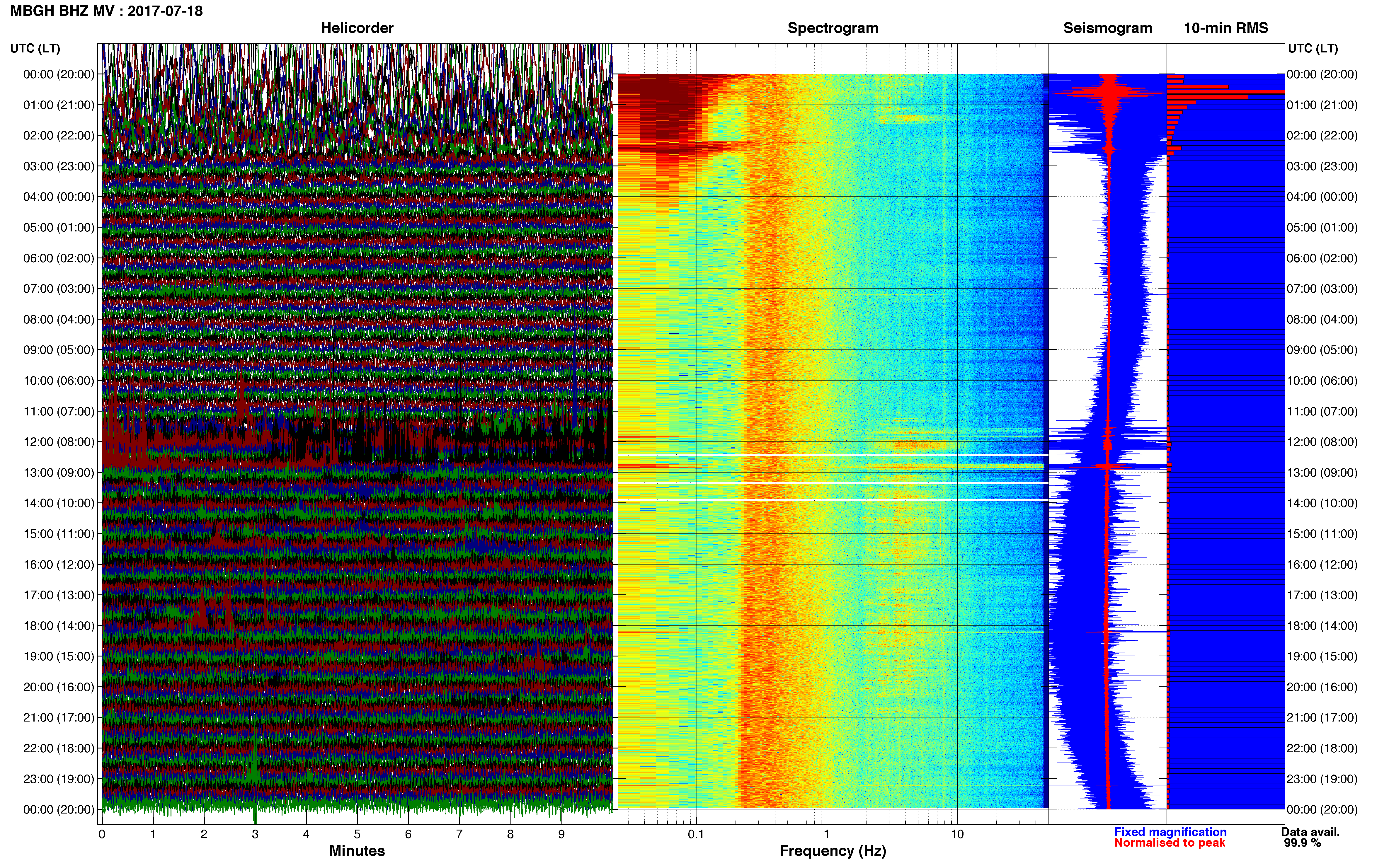The width and height of the screenshot is (1389, 868).
Task: Click the right 'UTC (LT)' axis label
Action: [1313, 48]
